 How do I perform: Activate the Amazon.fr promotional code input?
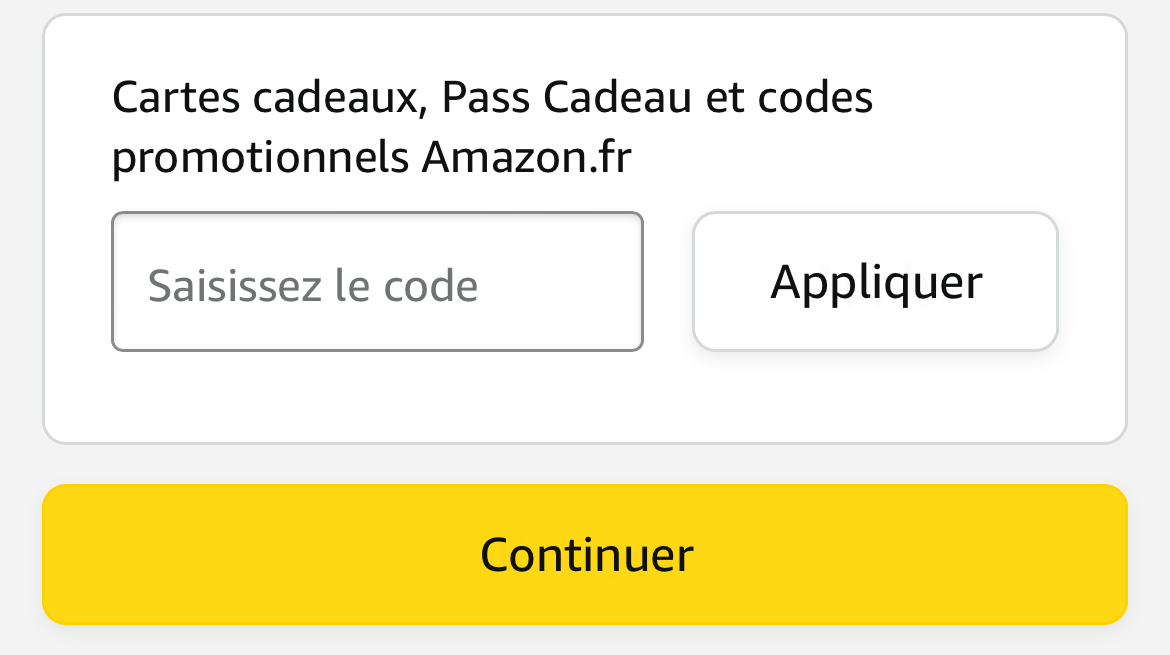377,282
